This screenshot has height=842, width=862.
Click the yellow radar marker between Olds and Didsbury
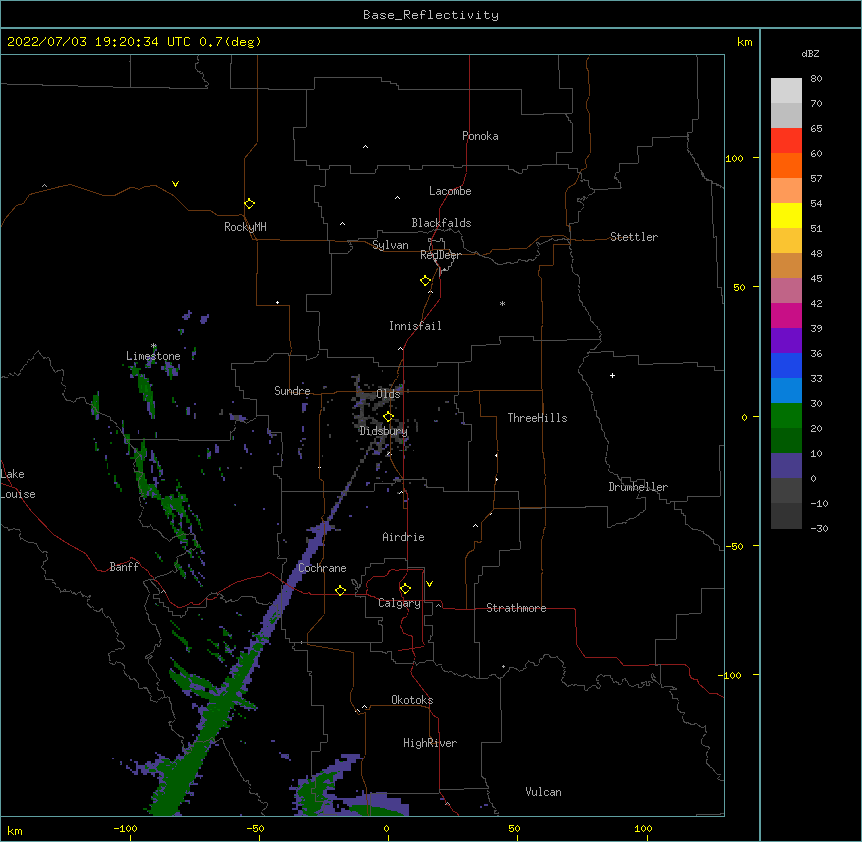pyautogui.click(x=388, y=417)
